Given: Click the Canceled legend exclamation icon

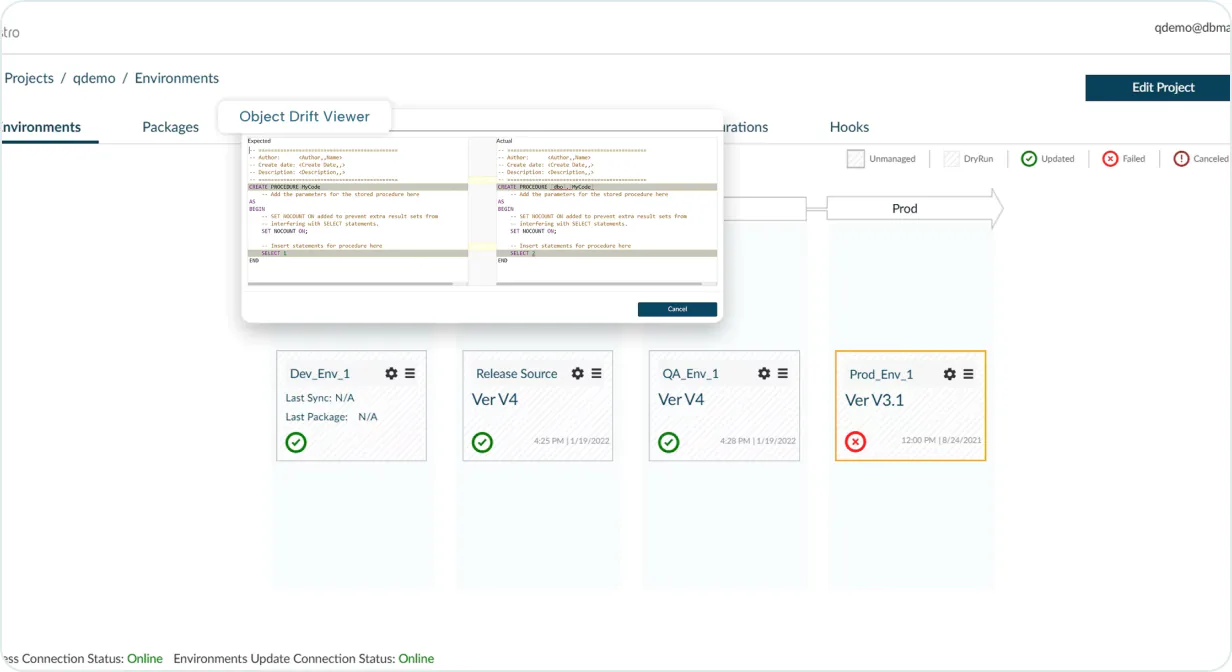Looking at the screenshot, I should pyautogui.click(x=1182, y=159).
